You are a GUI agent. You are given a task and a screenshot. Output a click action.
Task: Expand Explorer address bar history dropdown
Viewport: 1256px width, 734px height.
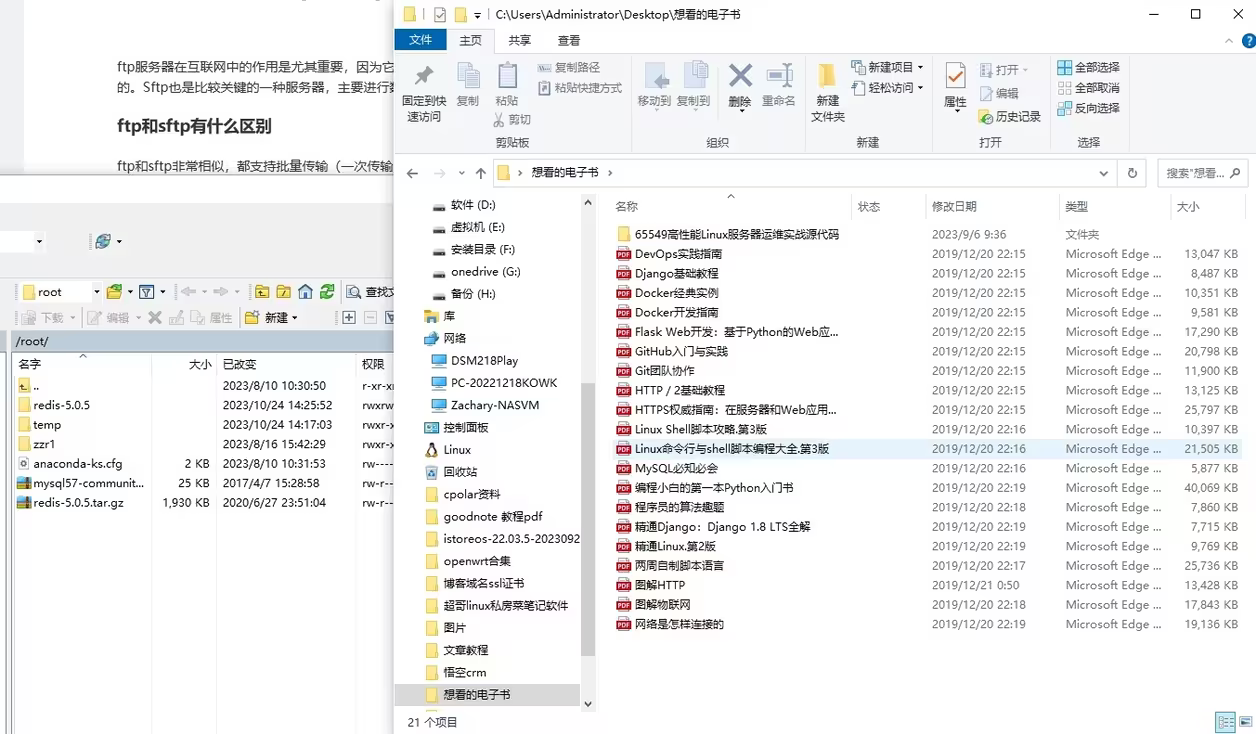pyautogui.click(x=1104, y=173)
